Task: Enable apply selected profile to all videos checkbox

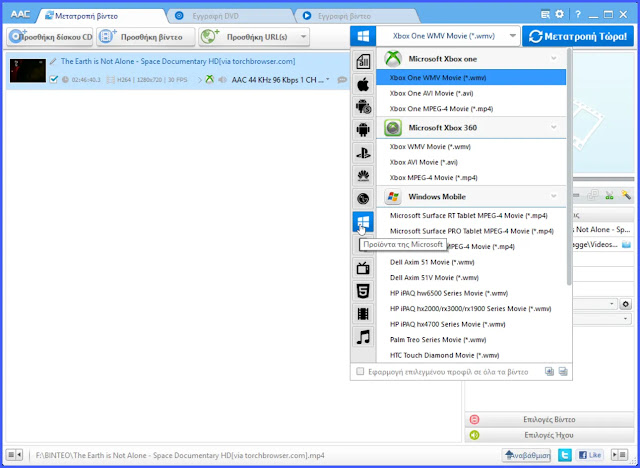Action: pyautogui.click(x=360, y=371)
